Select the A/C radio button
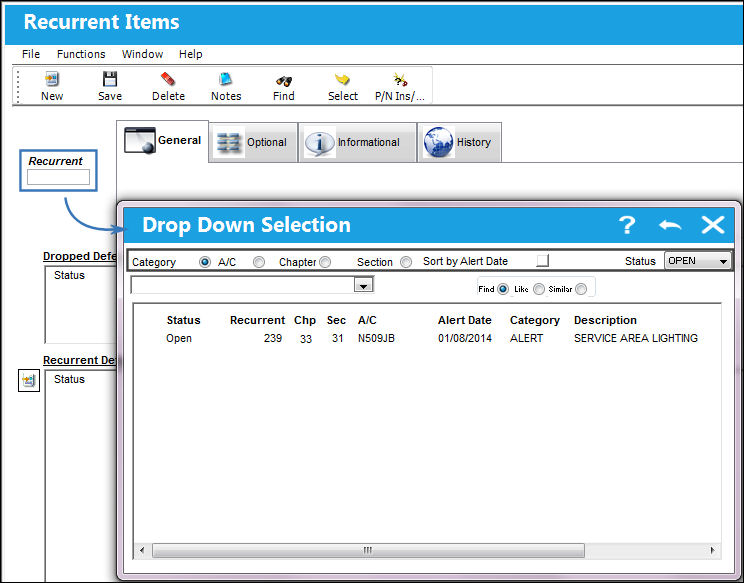744x583 pixels. [259, 262]
